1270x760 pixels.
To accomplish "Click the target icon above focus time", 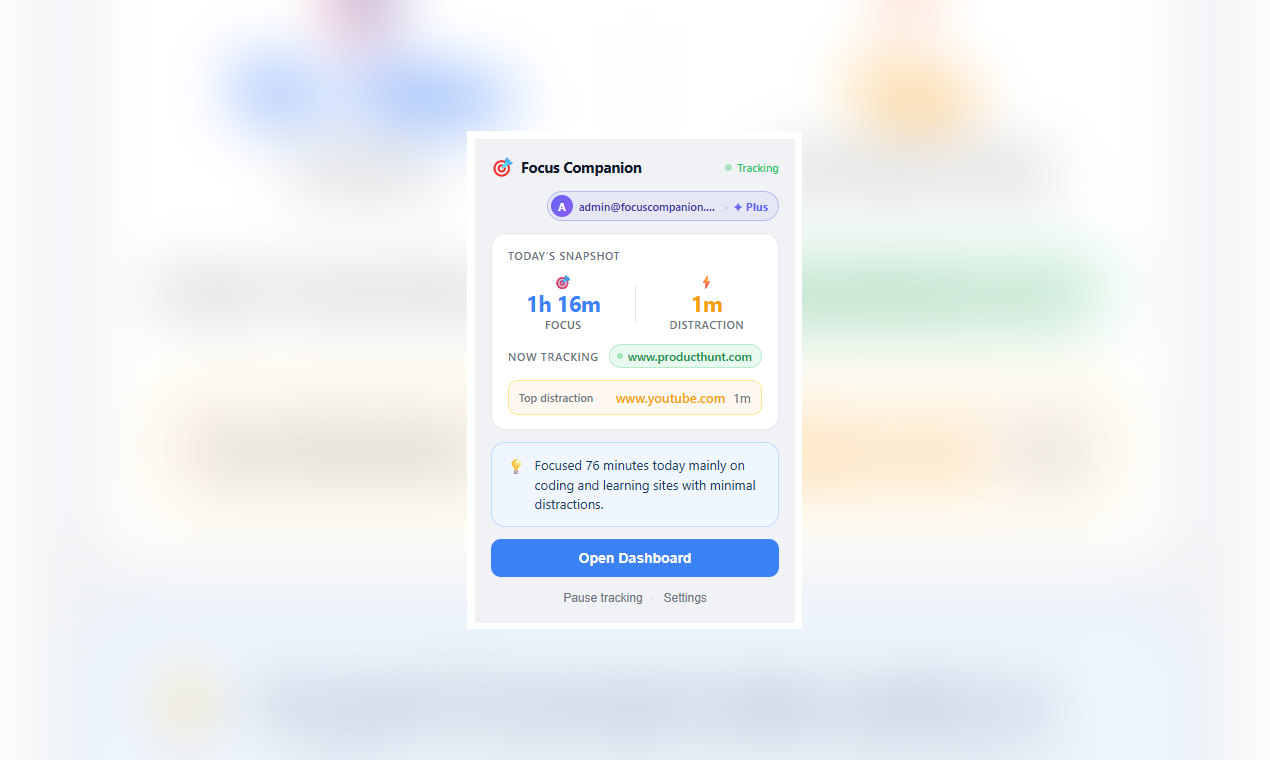I will 563,282.
